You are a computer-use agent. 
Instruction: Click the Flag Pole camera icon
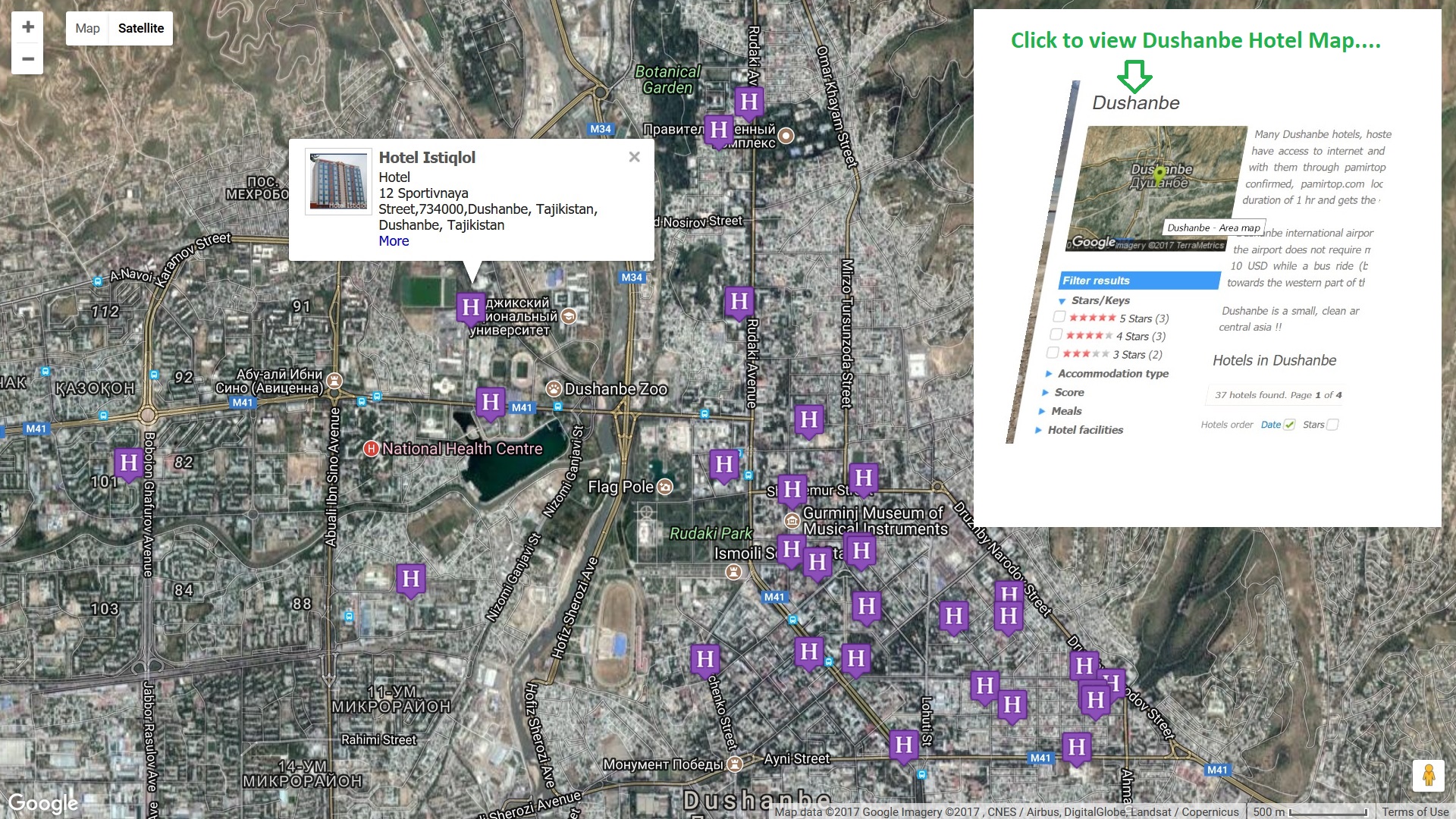(665, 487)
